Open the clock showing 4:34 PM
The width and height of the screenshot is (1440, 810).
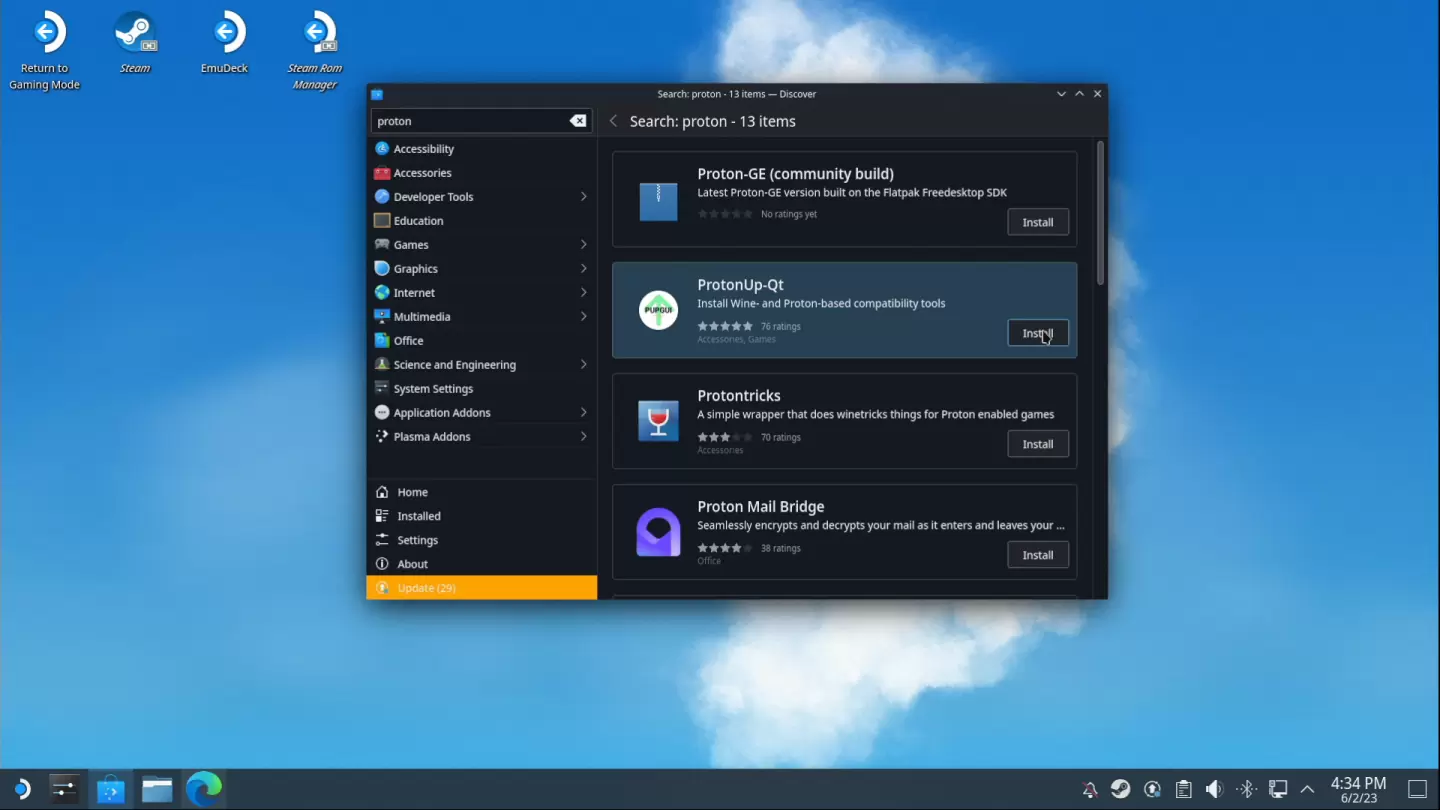coord(1358,789)
